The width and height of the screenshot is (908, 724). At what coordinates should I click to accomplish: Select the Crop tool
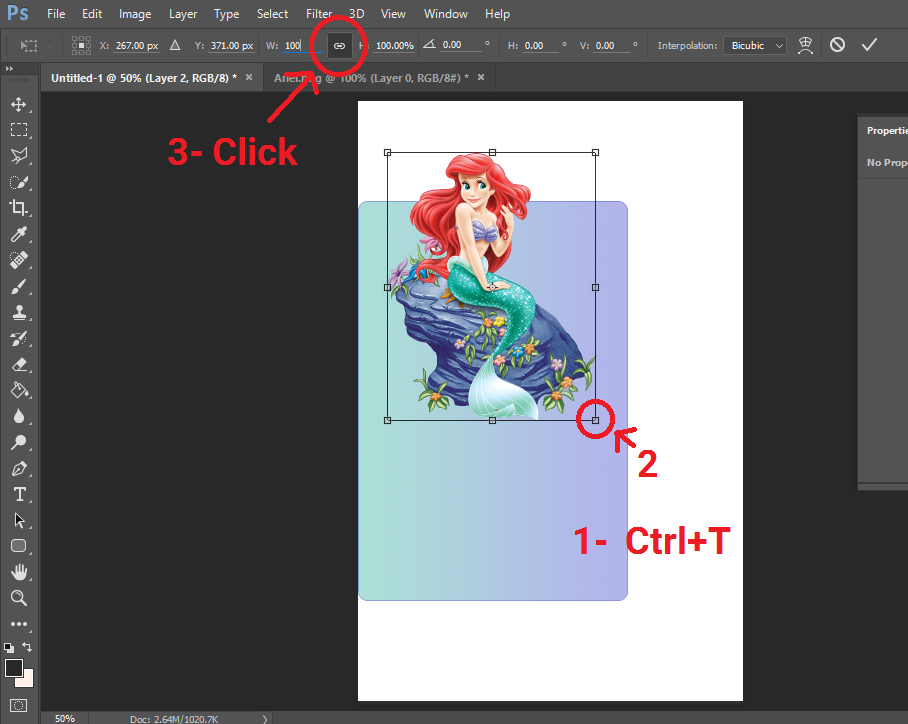19,208
